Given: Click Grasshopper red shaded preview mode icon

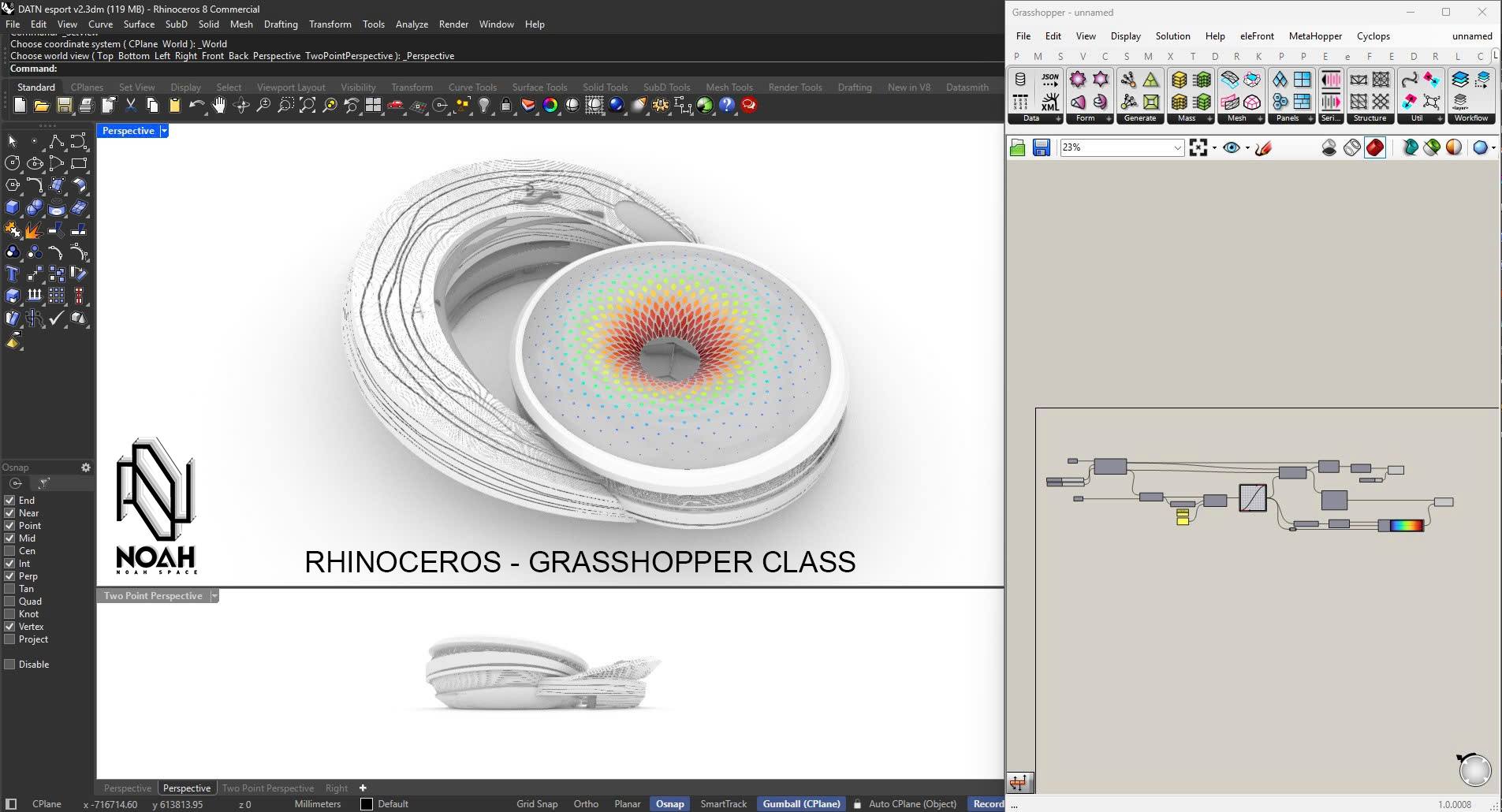Looking at the screenshot, I should click(1375, 147).
